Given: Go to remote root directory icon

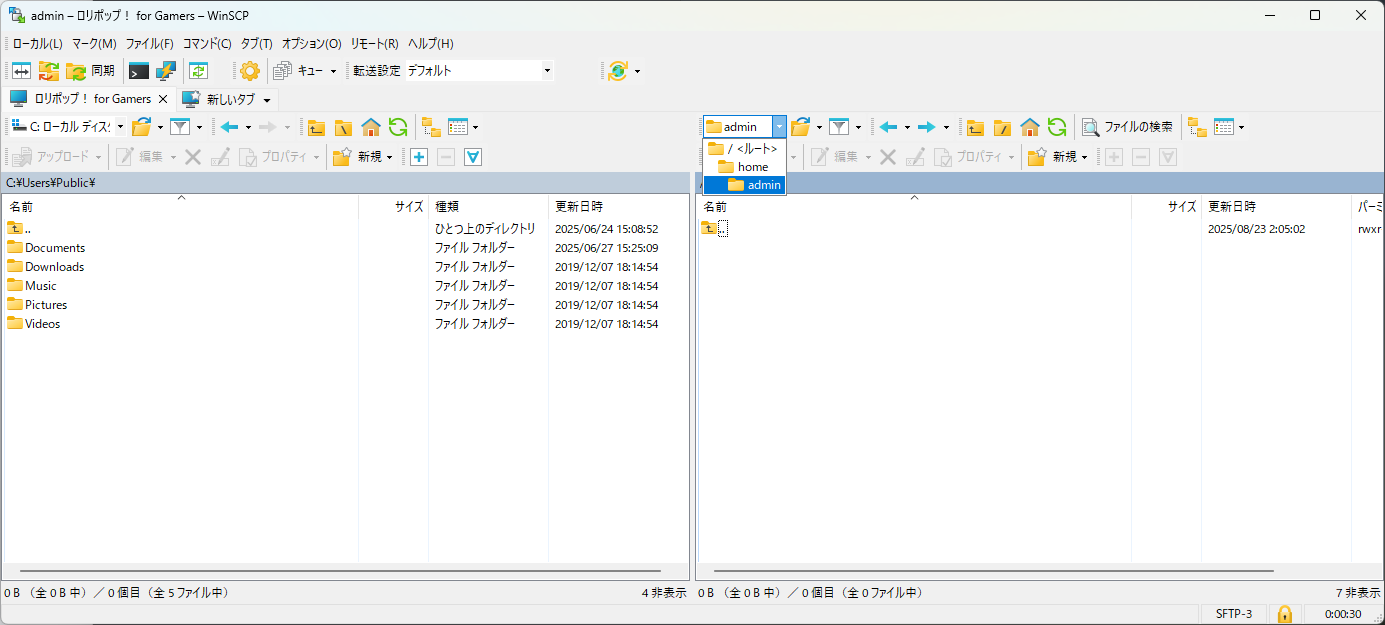Looking at the screenshot, I should pyautogui.click(x=1002, y=127).
